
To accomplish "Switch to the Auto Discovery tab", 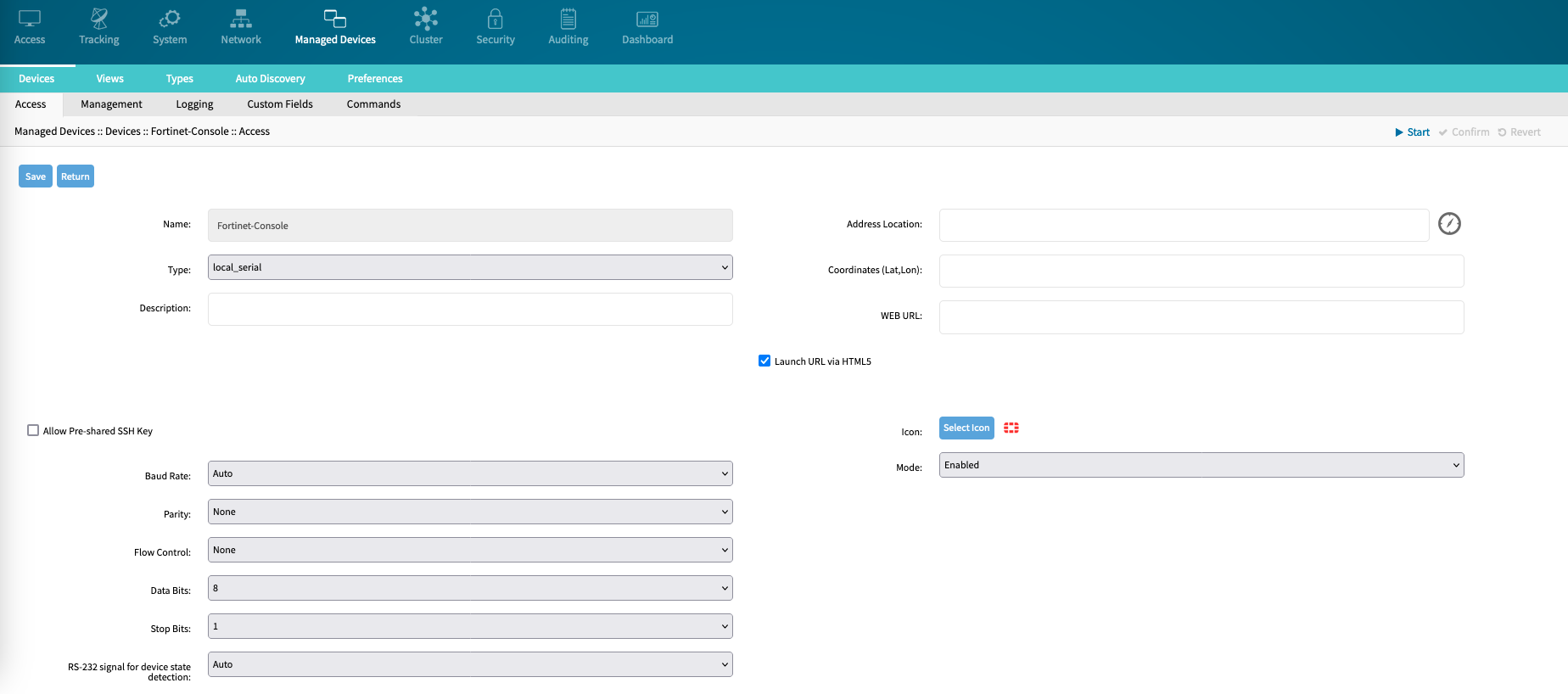I will click(271, 79).
